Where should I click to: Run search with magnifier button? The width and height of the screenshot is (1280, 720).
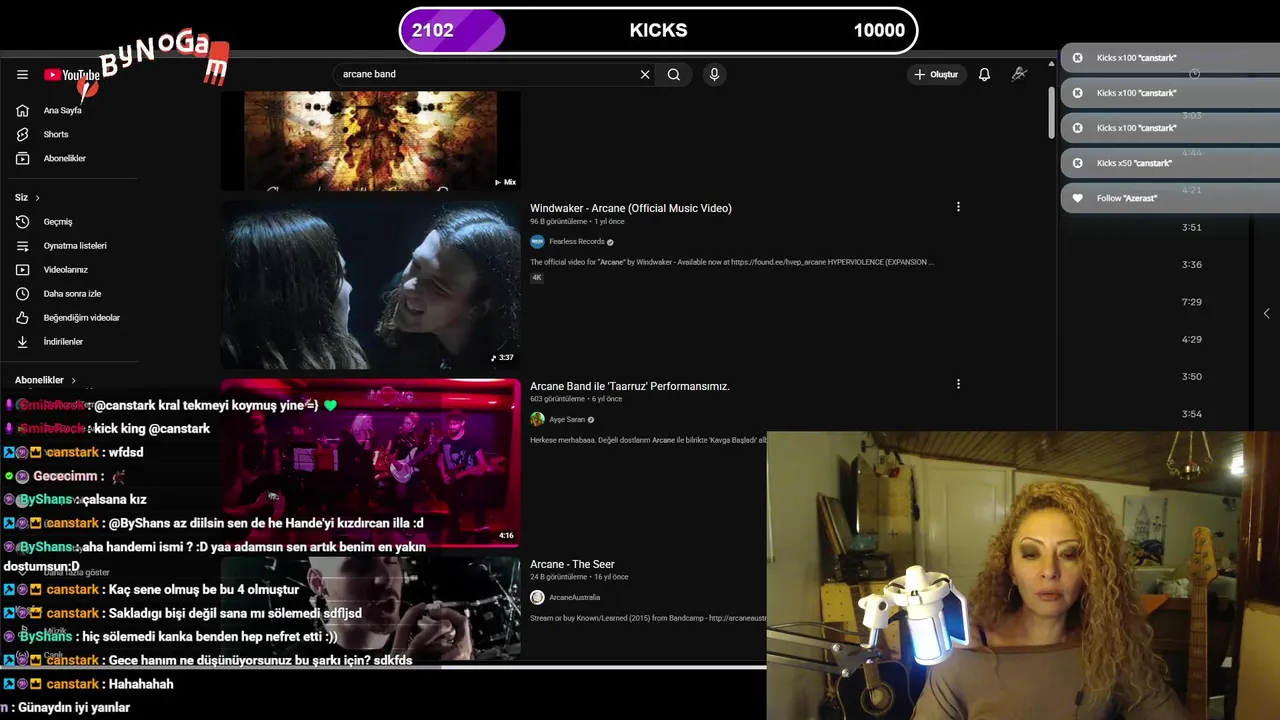coord(674,74)
